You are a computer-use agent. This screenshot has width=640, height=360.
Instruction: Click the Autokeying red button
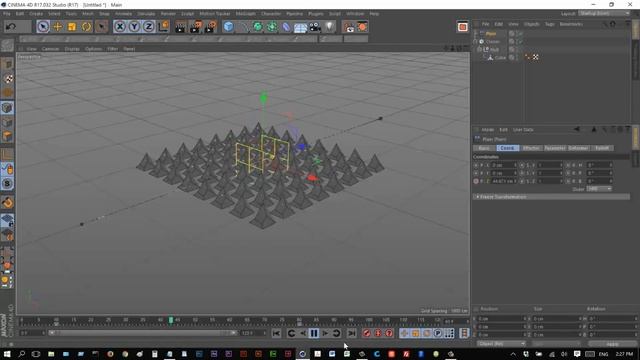(378, 333)
